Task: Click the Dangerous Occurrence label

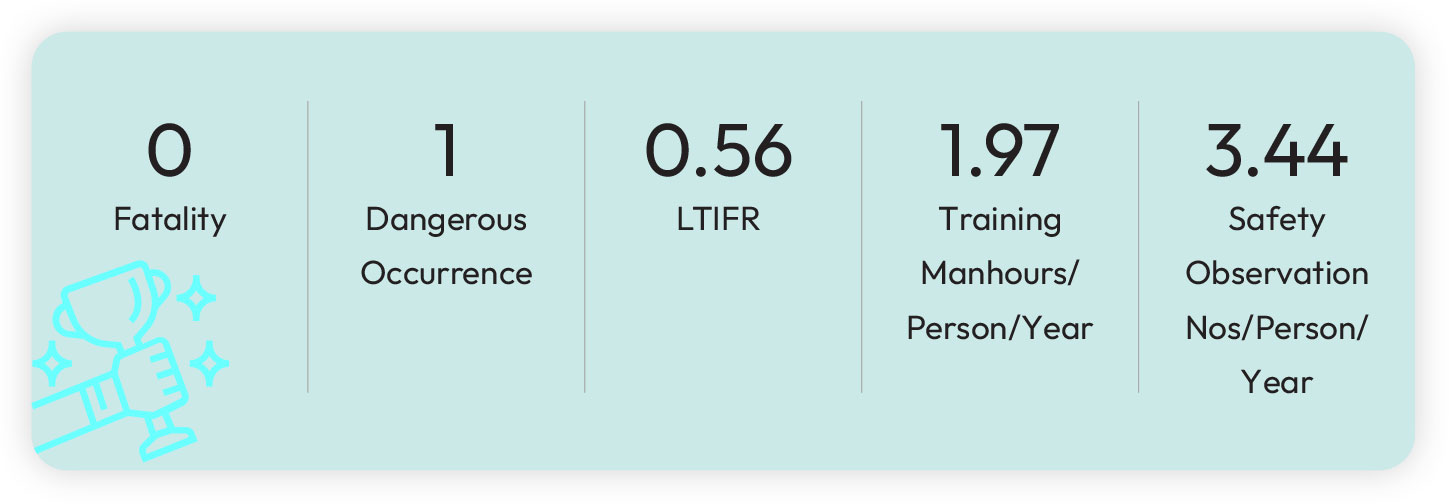Action: [x=446, y=246]
